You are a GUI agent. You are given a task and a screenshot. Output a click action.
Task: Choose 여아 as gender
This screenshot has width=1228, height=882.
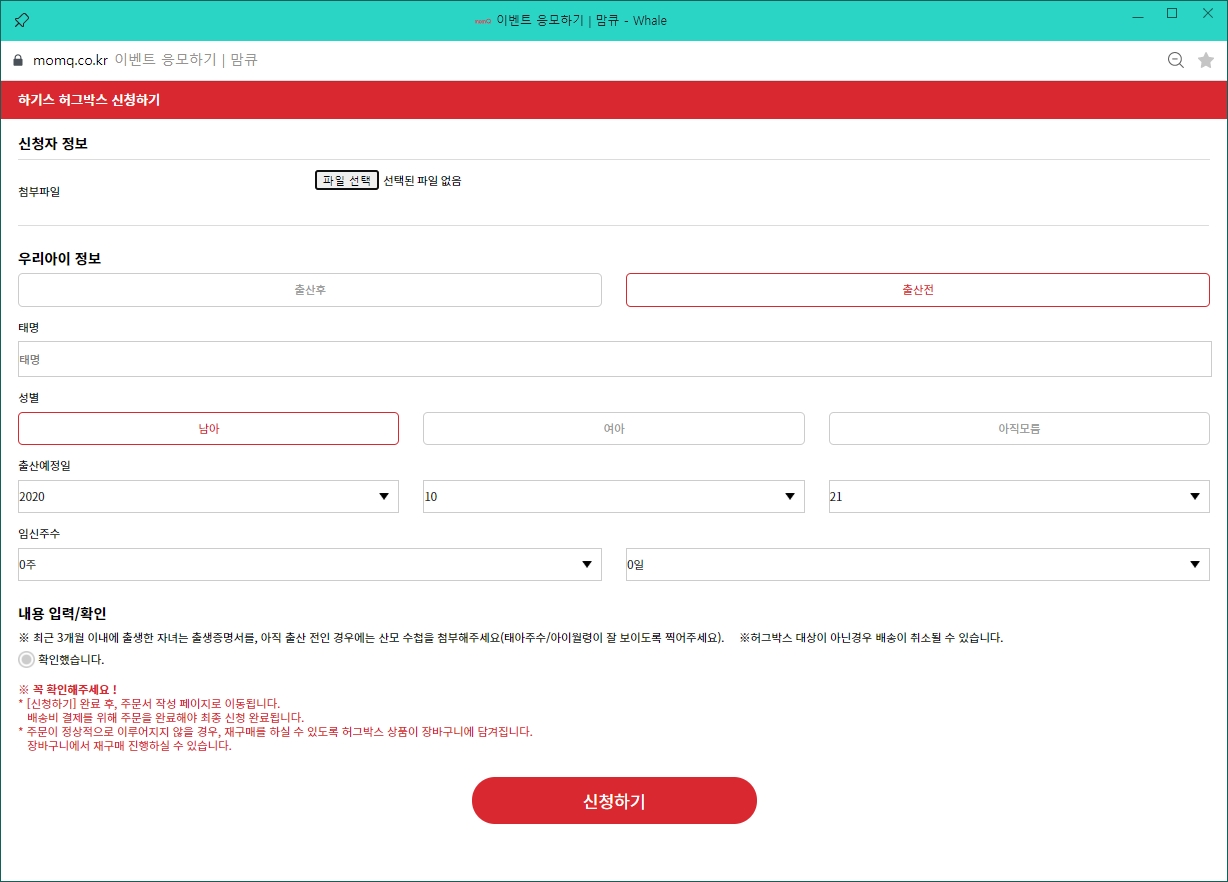click(614, 428)
